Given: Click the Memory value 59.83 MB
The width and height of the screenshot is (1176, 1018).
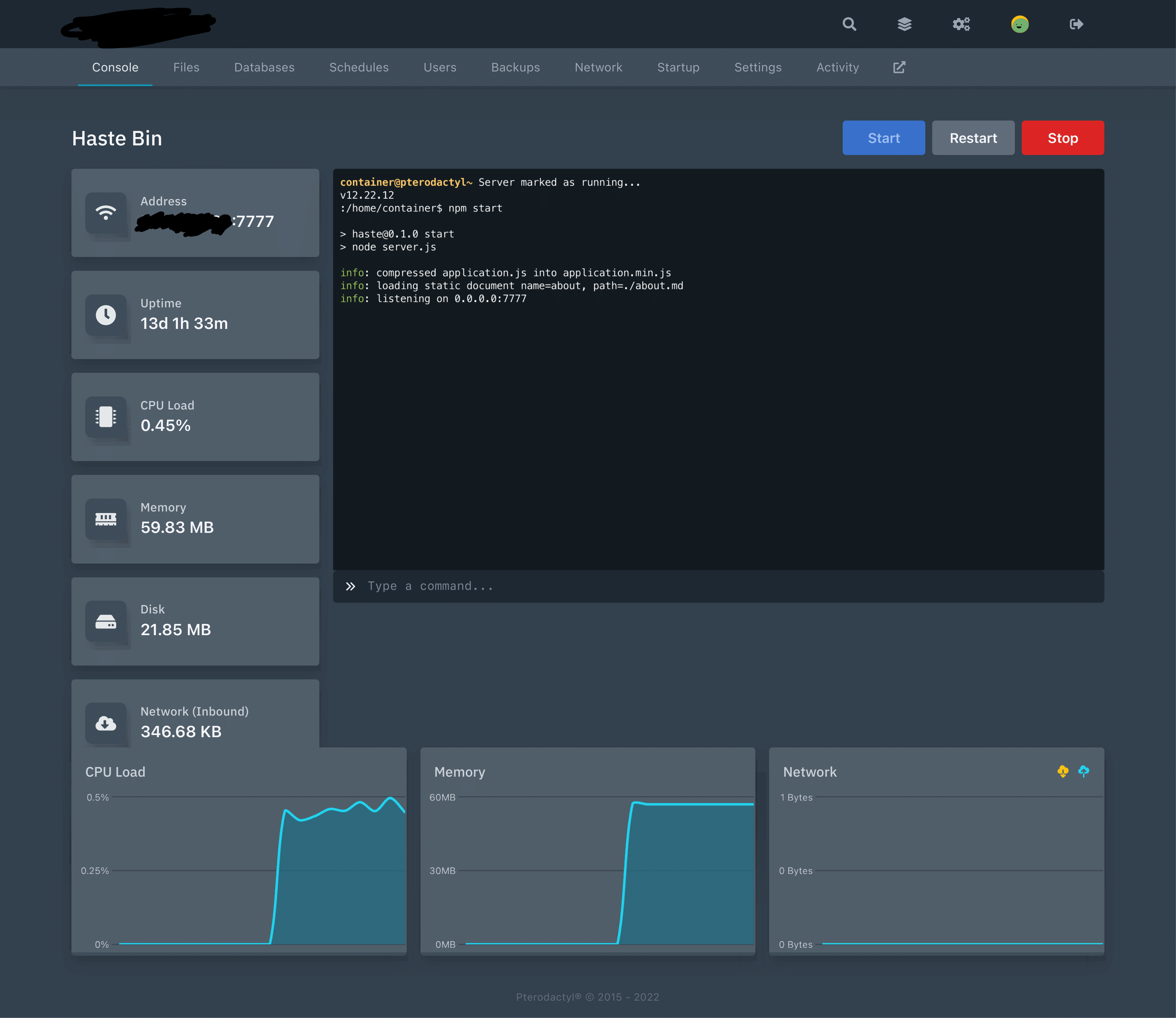Looking at the screenshot, I should (177, 527).
